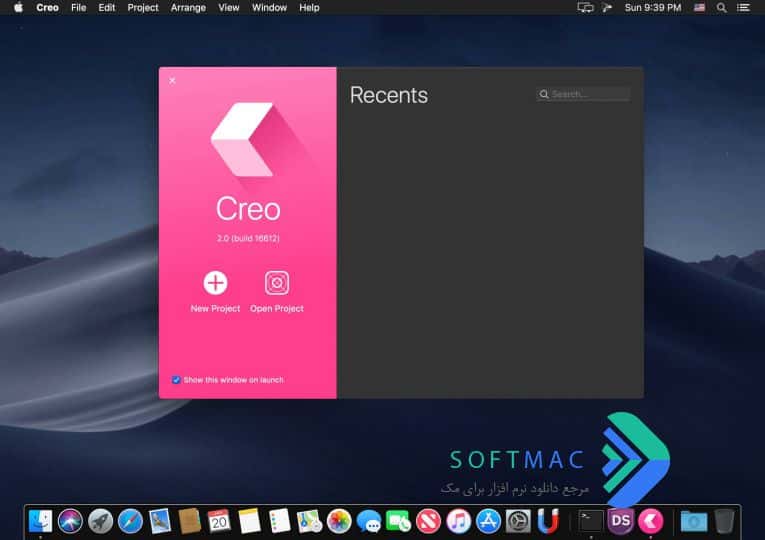Close the Creo welcome window

(x=172, y=80)
